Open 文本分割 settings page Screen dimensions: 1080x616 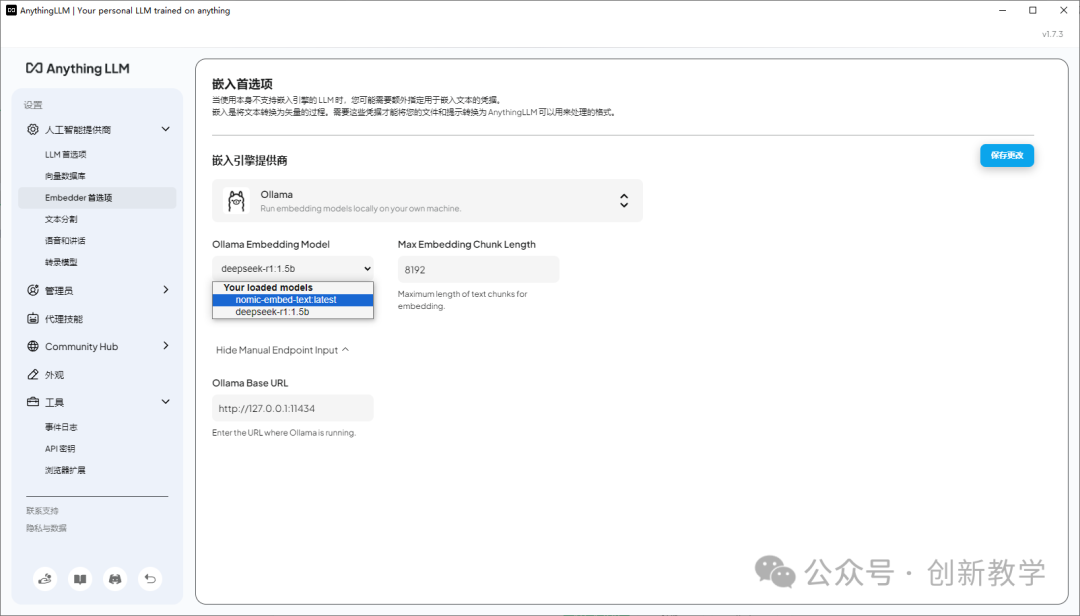pos(61,219)
